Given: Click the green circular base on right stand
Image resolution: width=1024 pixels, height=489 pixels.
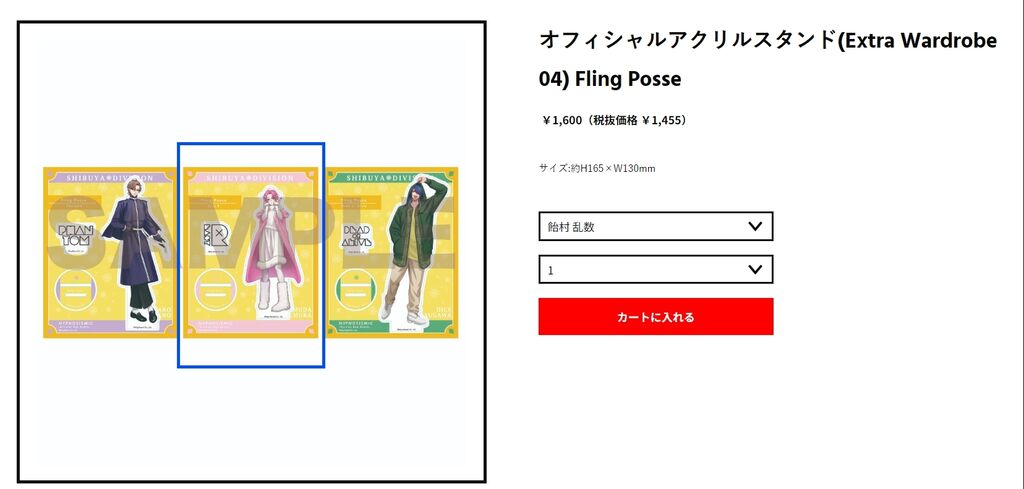Looking at the screenshot, I should click(x=357, y=292).
